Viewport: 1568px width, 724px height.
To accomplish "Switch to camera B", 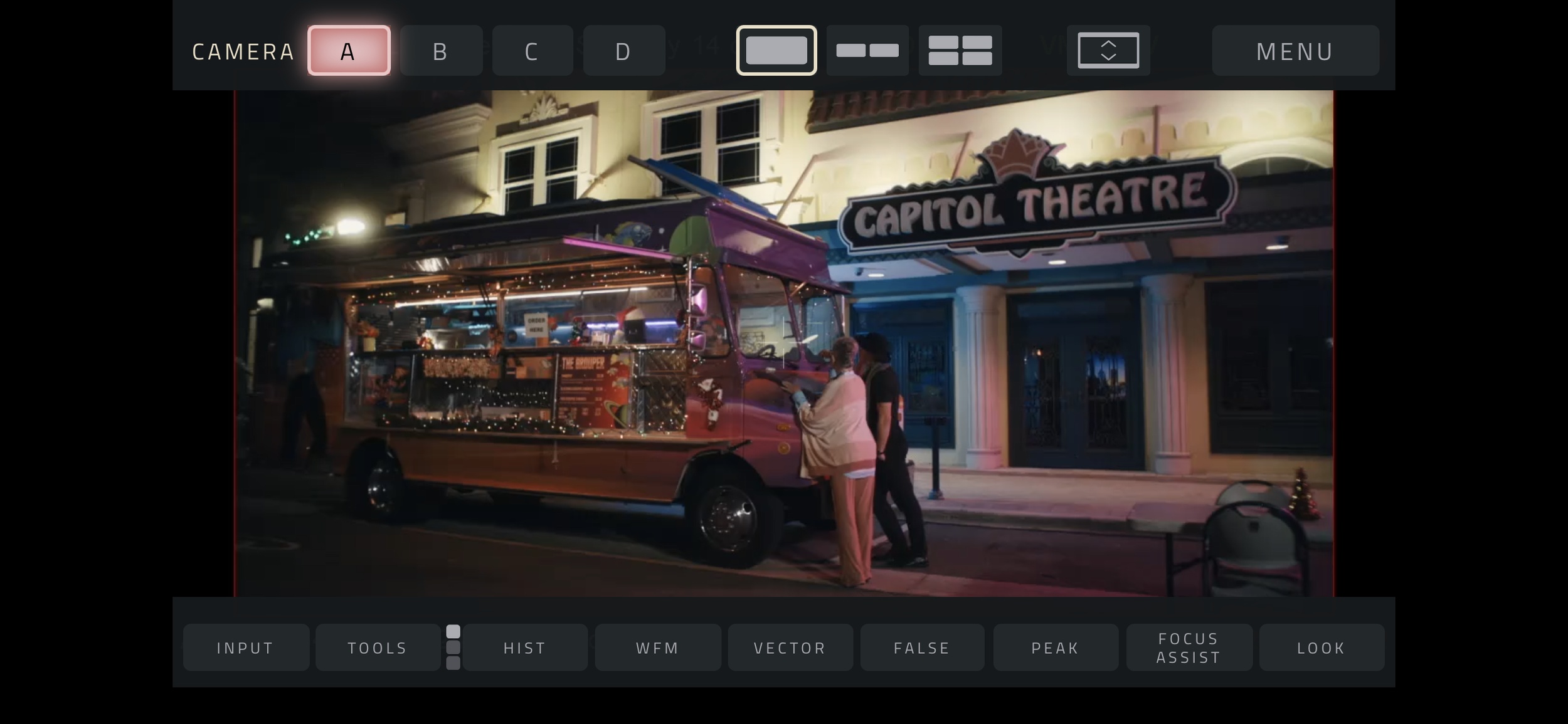I will [x=440, y=51].
